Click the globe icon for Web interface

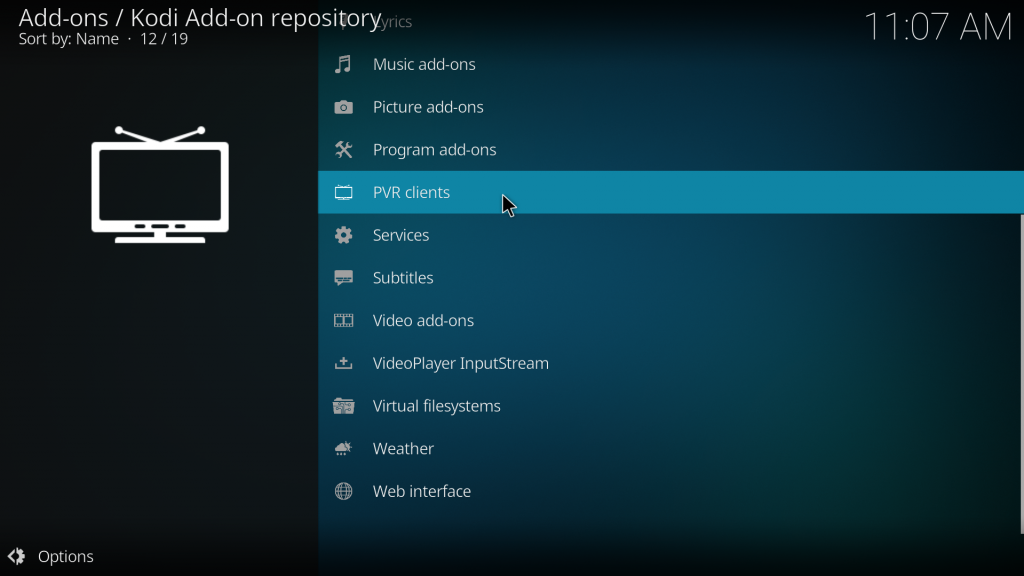point(344,491)
